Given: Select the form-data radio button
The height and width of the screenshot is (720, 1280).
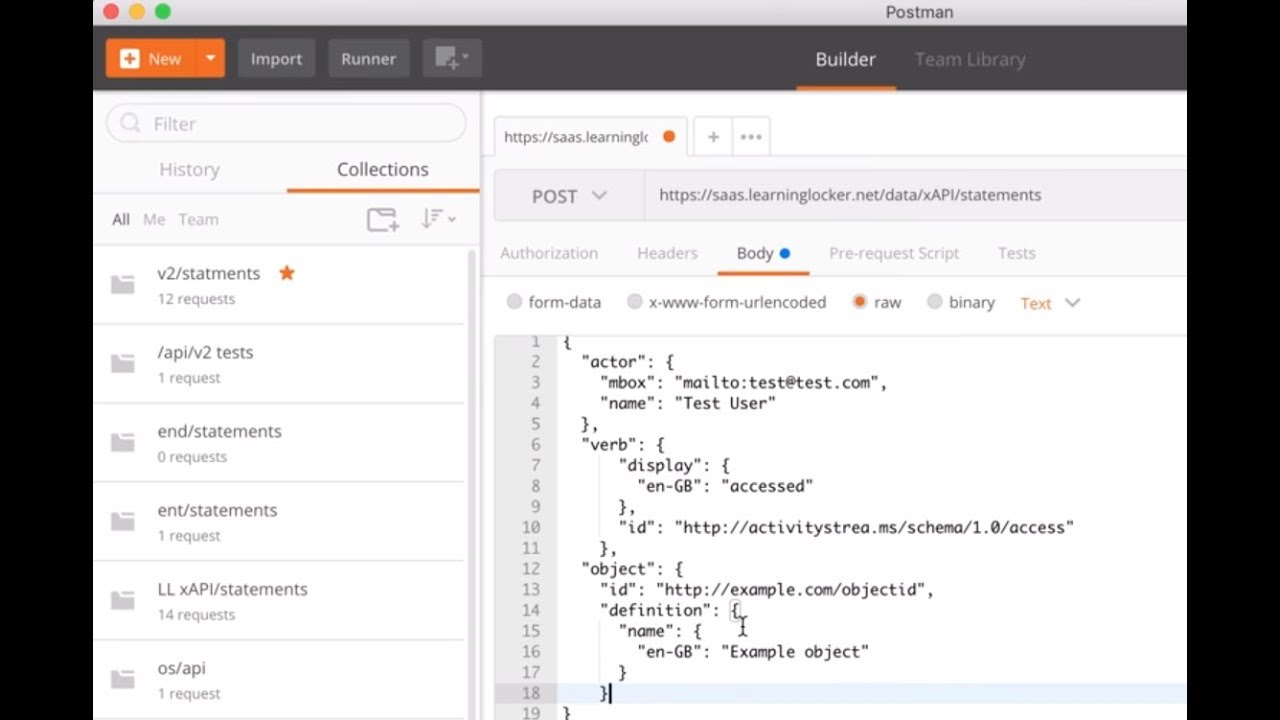Looking at the screenshot, I should pos(514,302).
